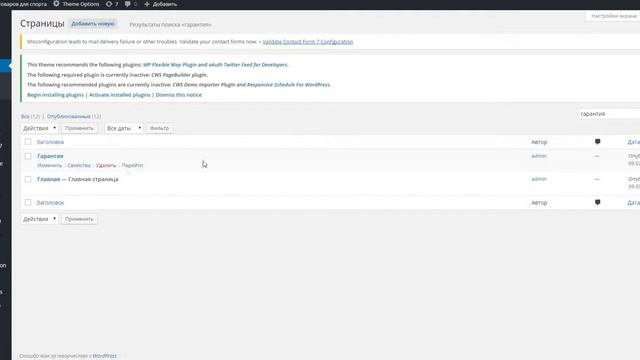The image size is (640, 360).
Task: Open Responsive Schedule For WordPress link
Action: click(288, 85)
